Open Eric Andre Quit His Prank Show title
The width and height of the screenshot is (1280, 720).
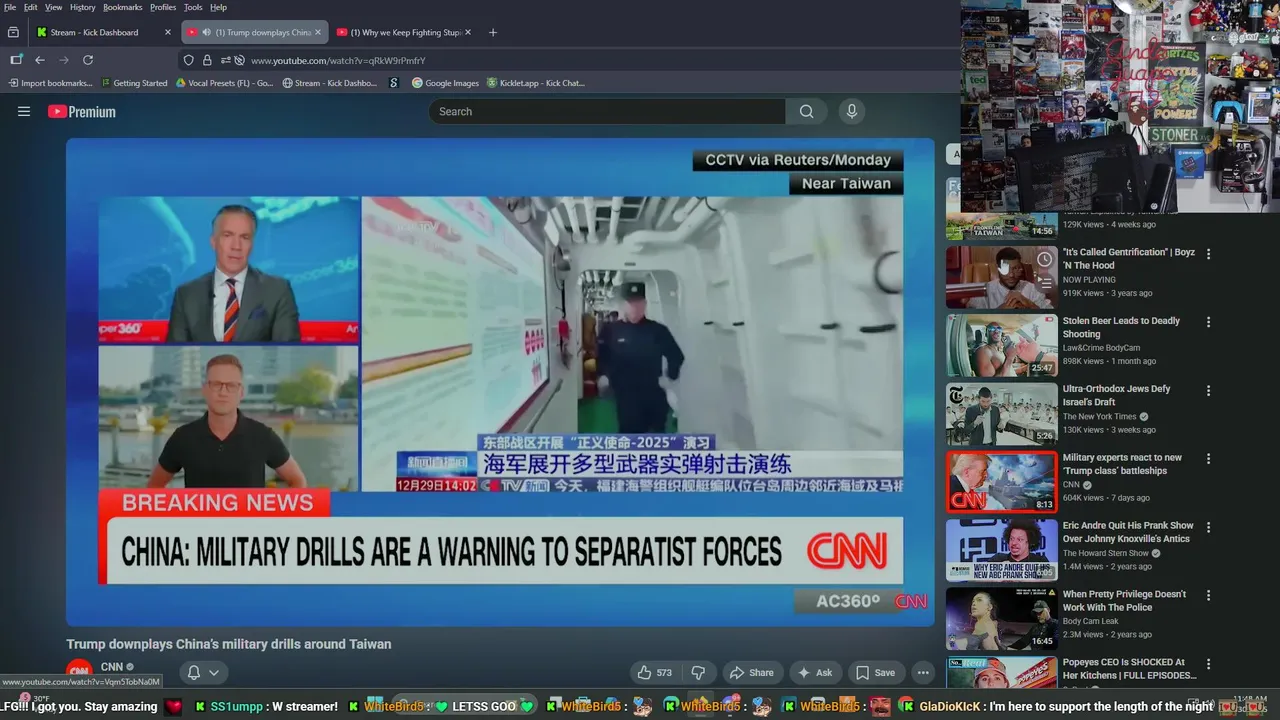pos(1128,532)
